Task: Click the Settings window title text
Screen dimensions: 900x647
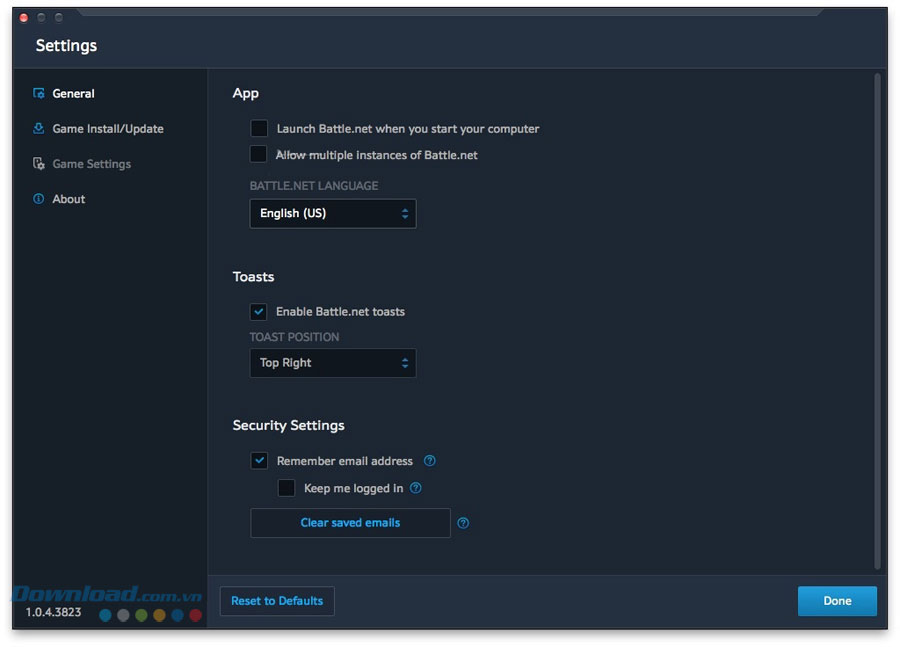Action: click(66, 46)
